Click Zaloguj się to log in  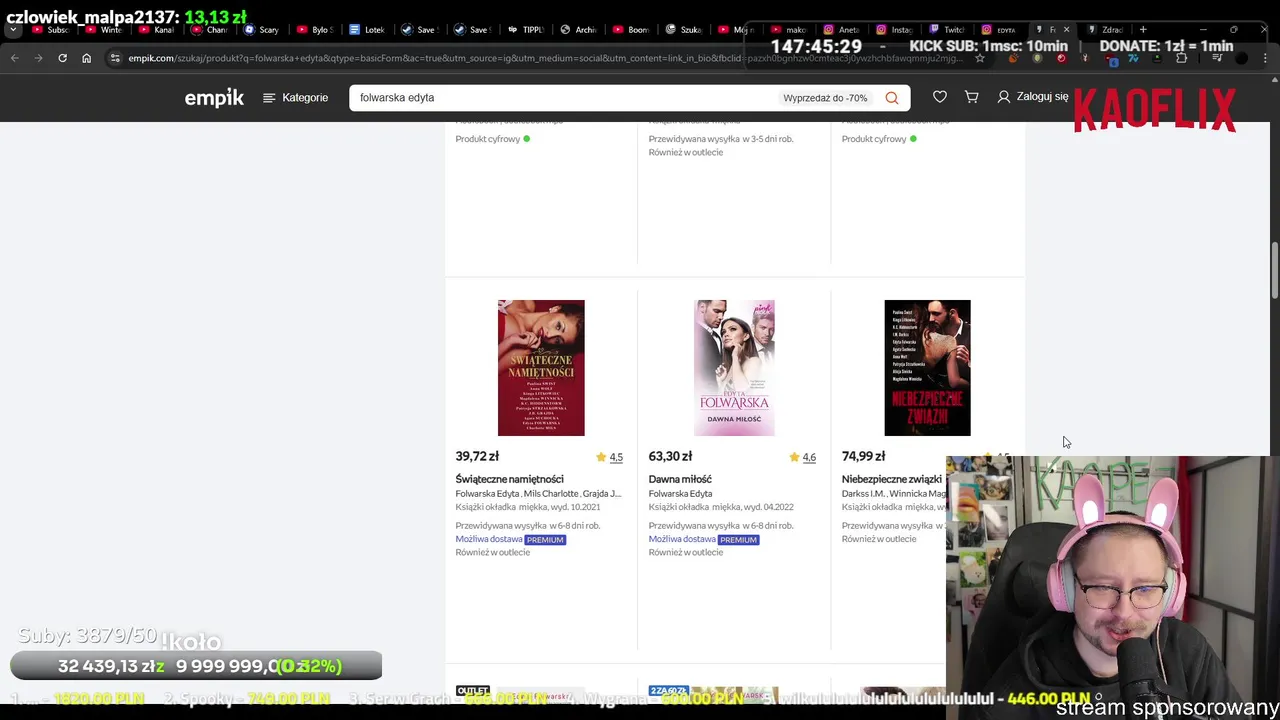click(1033, 97)
